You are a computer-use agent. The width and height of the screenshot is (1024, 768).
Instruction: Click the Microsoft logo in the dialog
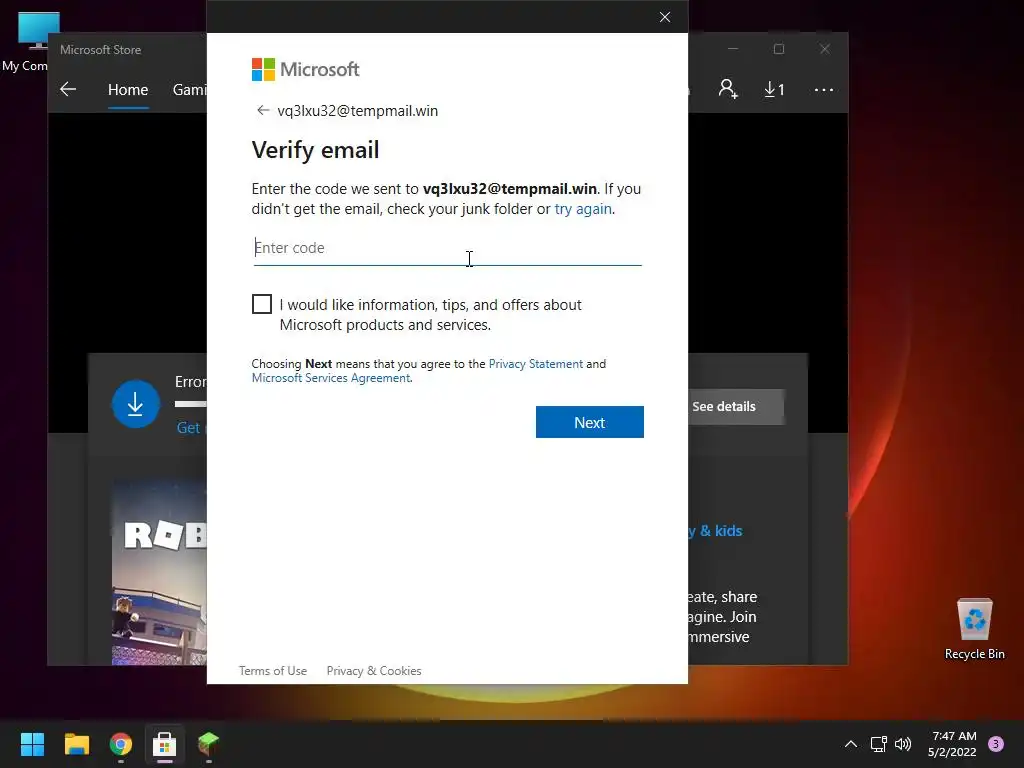point(305,69)
